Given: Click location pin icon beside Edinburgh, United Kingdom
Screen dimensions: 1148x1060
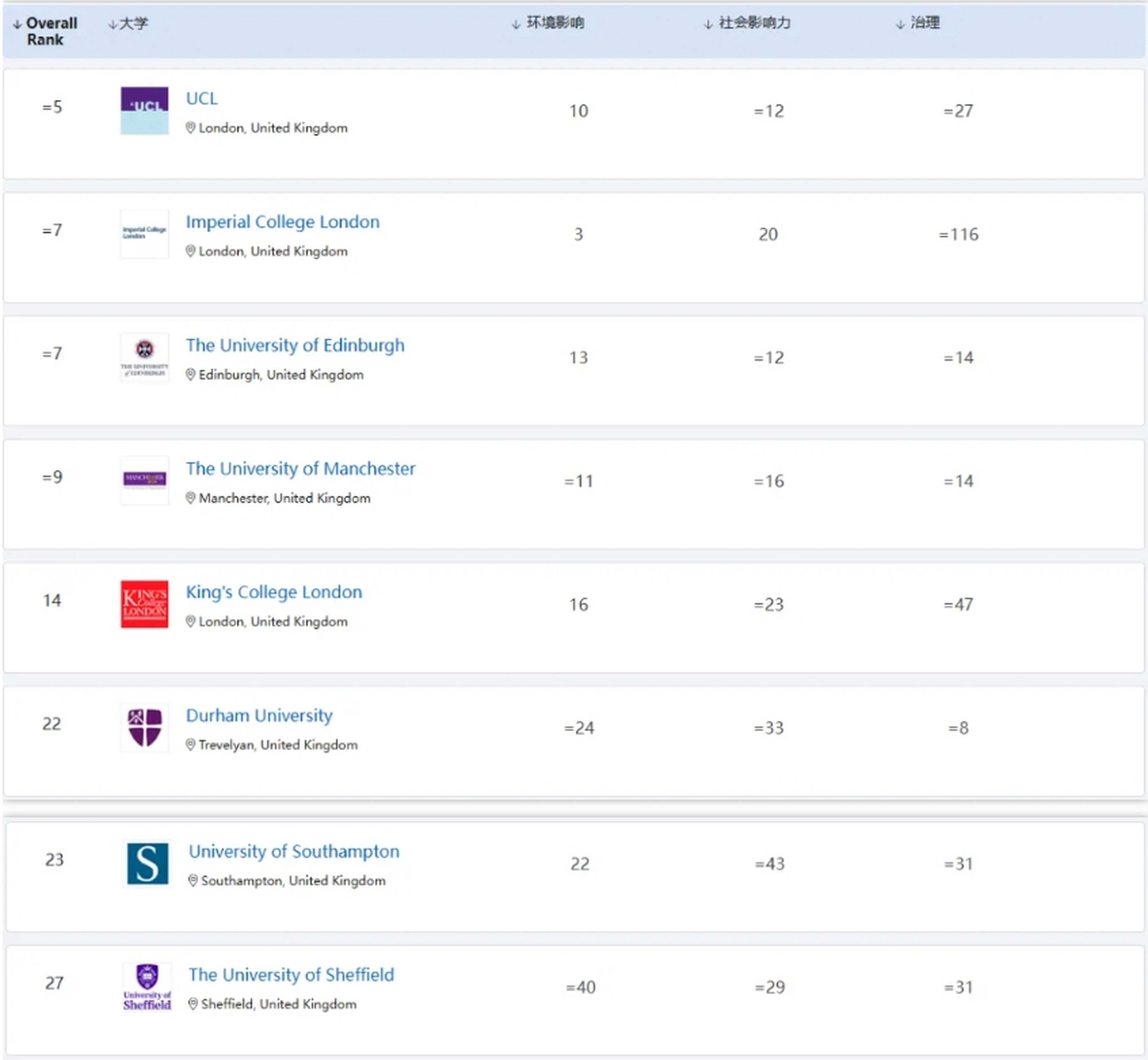Looking at the screenshot, I should point(190,375).
